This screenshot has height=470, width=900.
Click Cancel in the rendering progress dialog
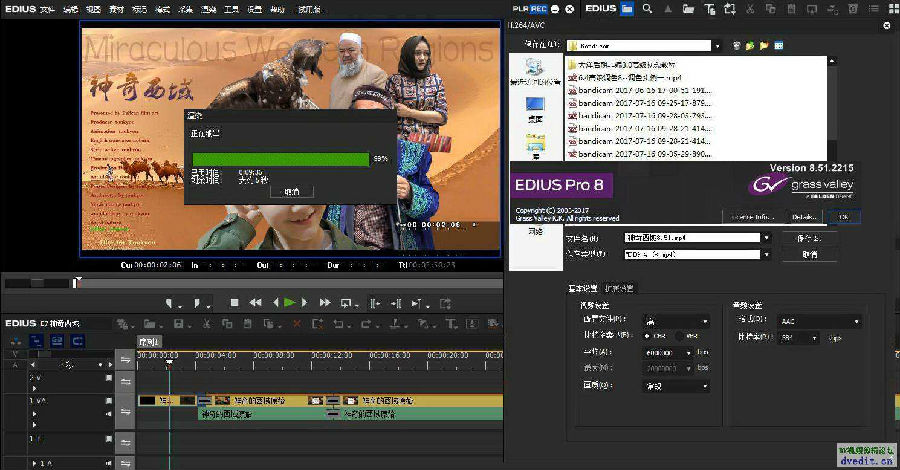[291, 191]
